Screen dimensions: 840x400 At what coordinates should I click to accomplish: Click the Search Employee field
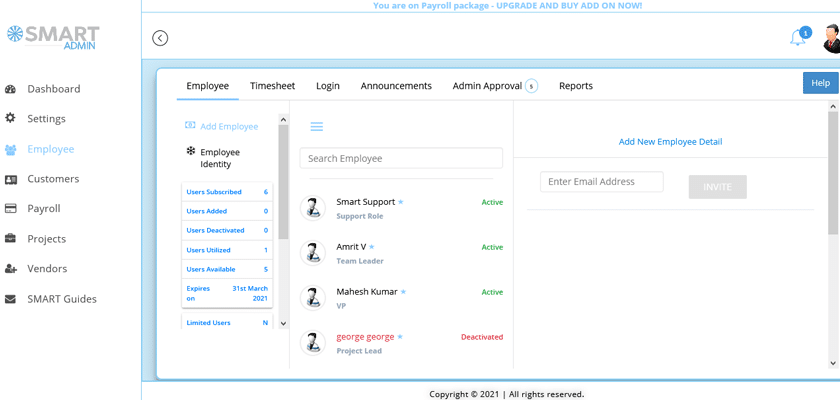click(401, 159)
